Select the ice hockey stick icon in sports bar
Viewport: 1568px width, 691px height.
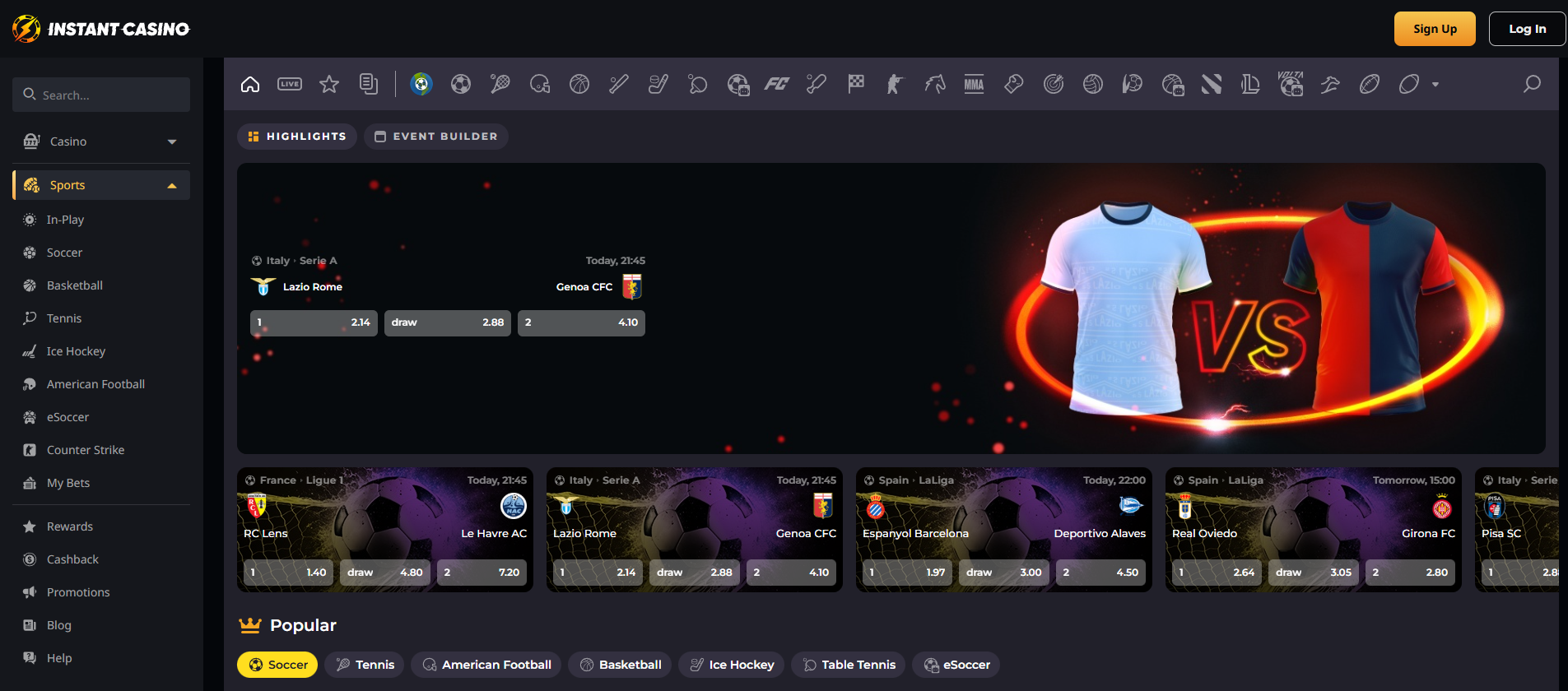click(x=658, y=84)
